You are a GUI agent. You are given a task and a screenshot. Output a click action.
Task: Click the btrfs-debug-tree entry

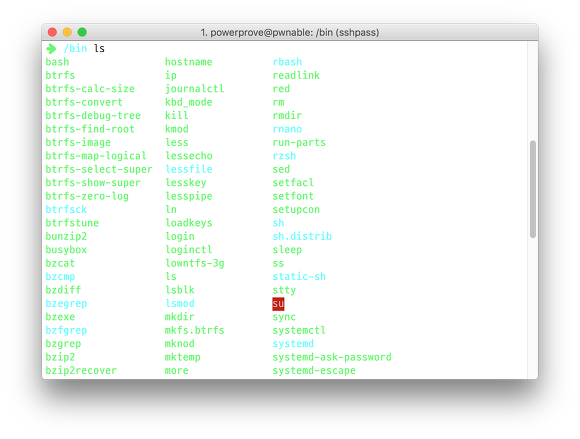93,115
